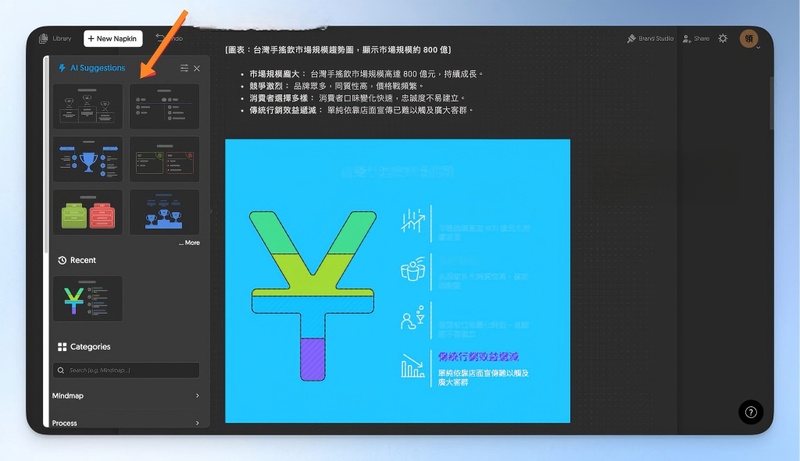800x461 pixels.
Task: Open Brand Studio
Action: tap(650, 38)
